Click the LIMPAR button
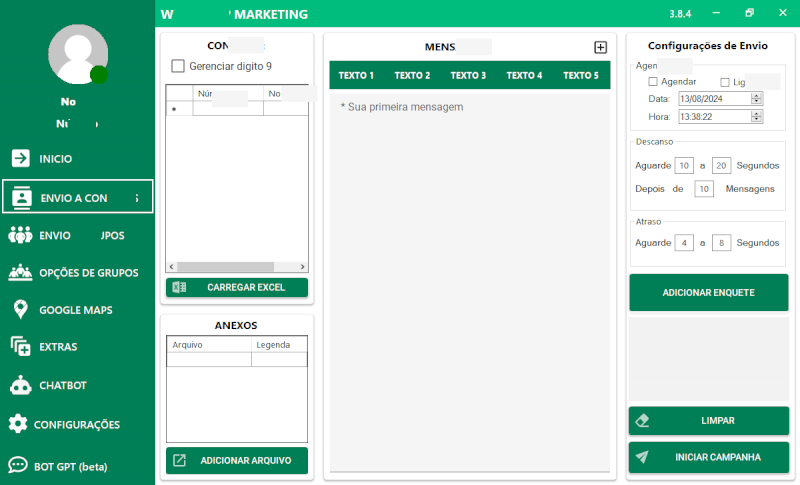The image size is (800, 485). (709, 421)
